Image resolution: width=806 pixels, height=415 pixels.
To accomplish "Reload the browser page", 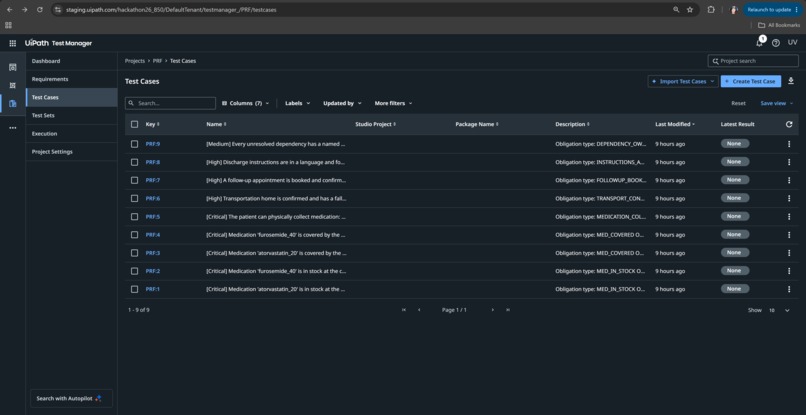I will (x=40, y=9).
